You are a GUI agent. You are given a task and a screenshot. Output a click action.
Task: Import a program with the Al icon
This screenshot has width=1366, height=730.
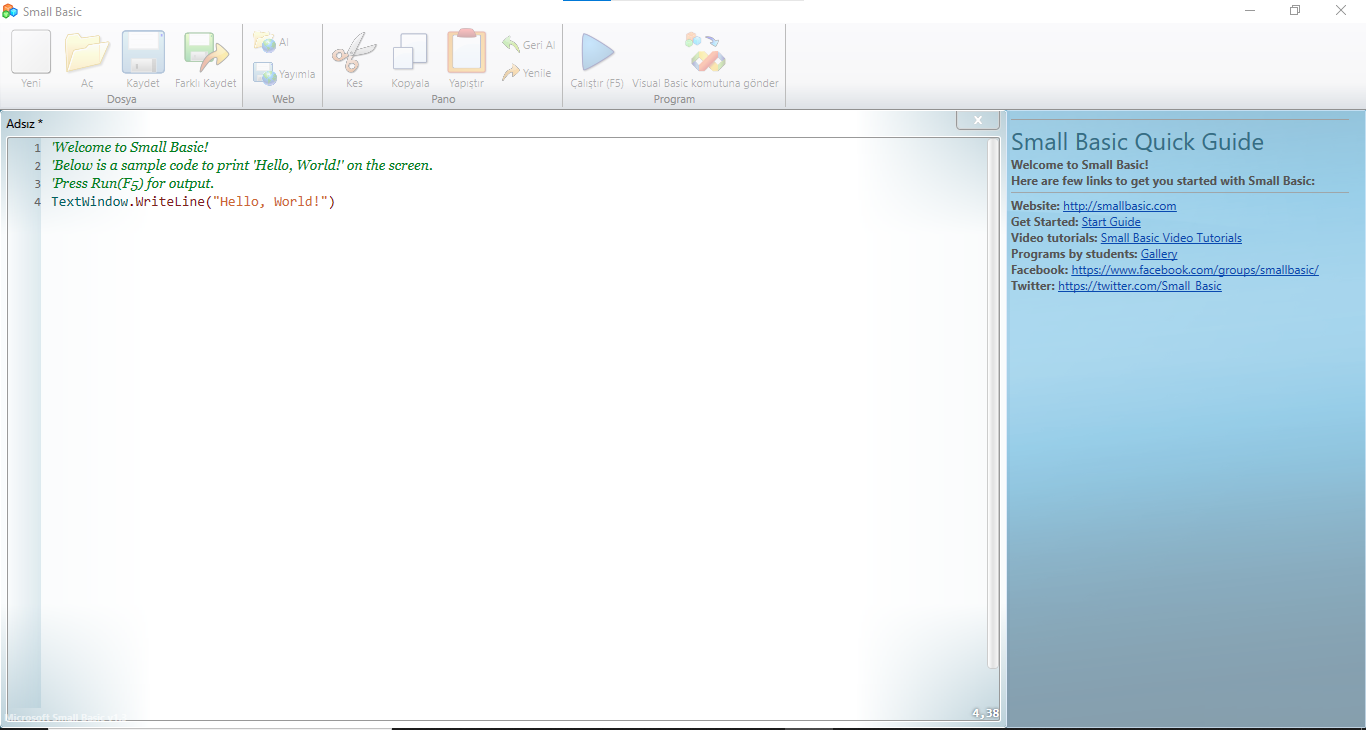[271, 42]
